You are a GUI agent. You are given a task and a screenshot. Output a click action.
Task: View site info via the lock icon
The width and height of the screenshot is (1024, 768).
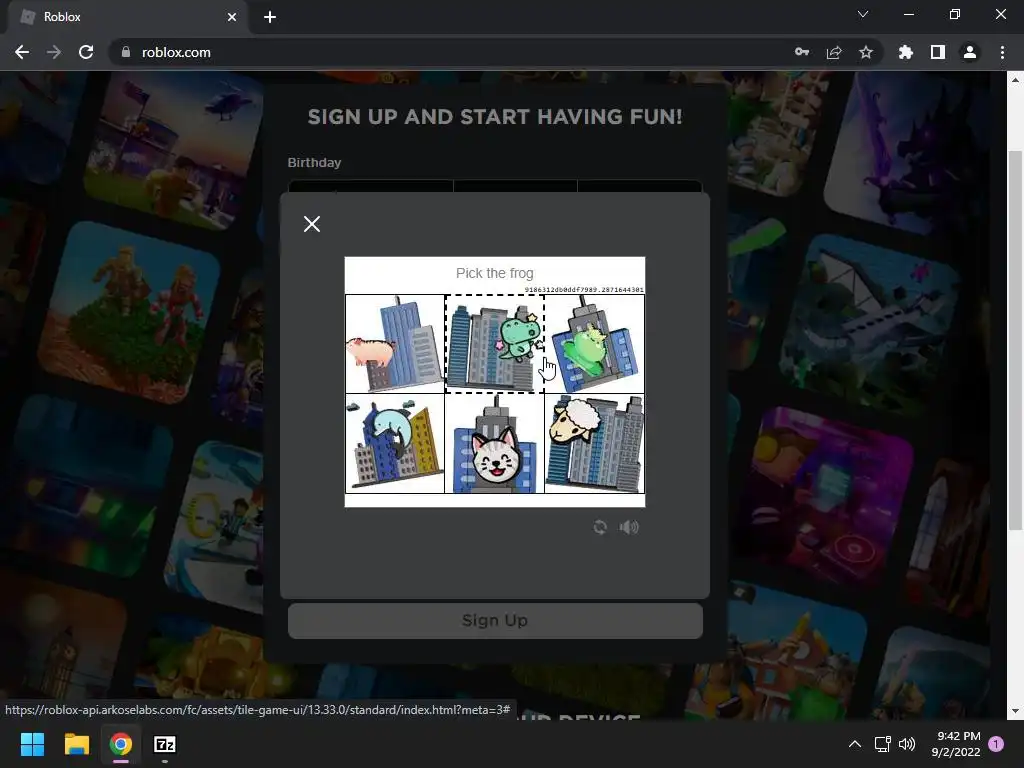click(126, 52)
